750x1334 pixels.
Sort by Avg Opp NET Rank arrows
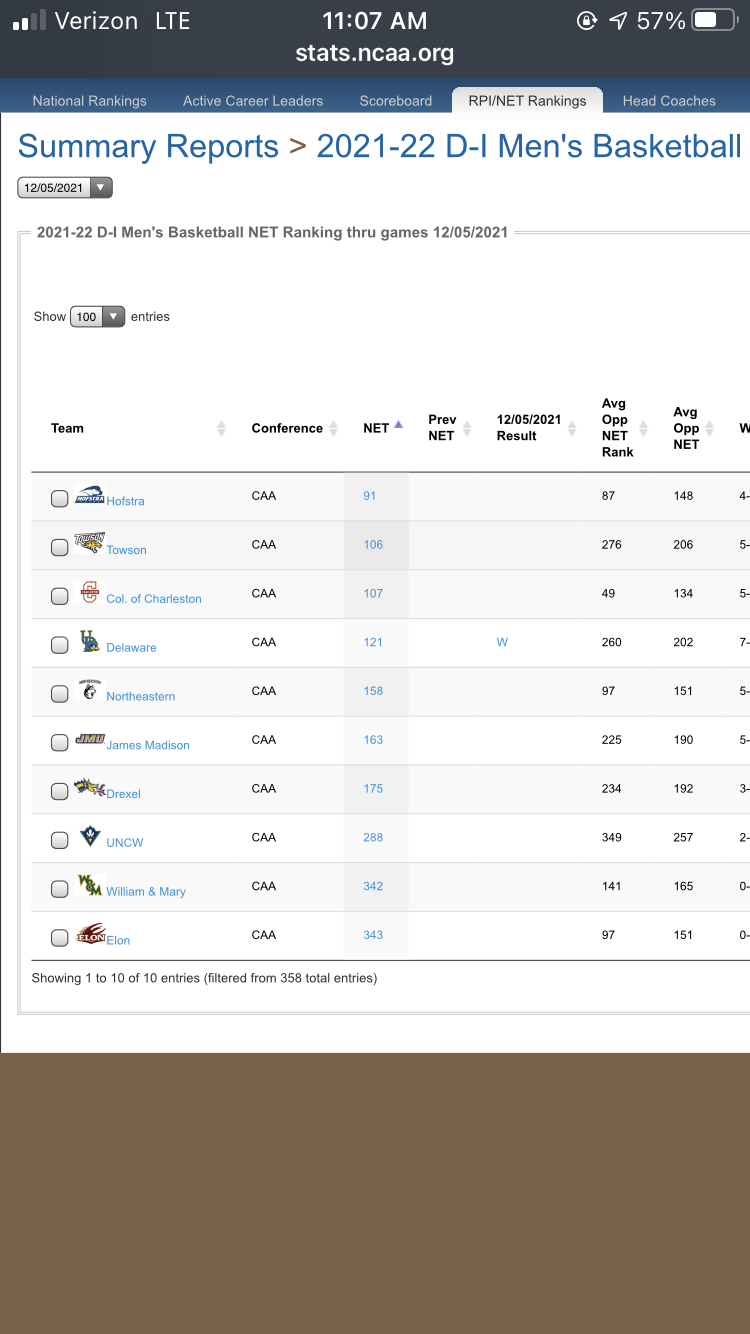[x=644, y=428]
